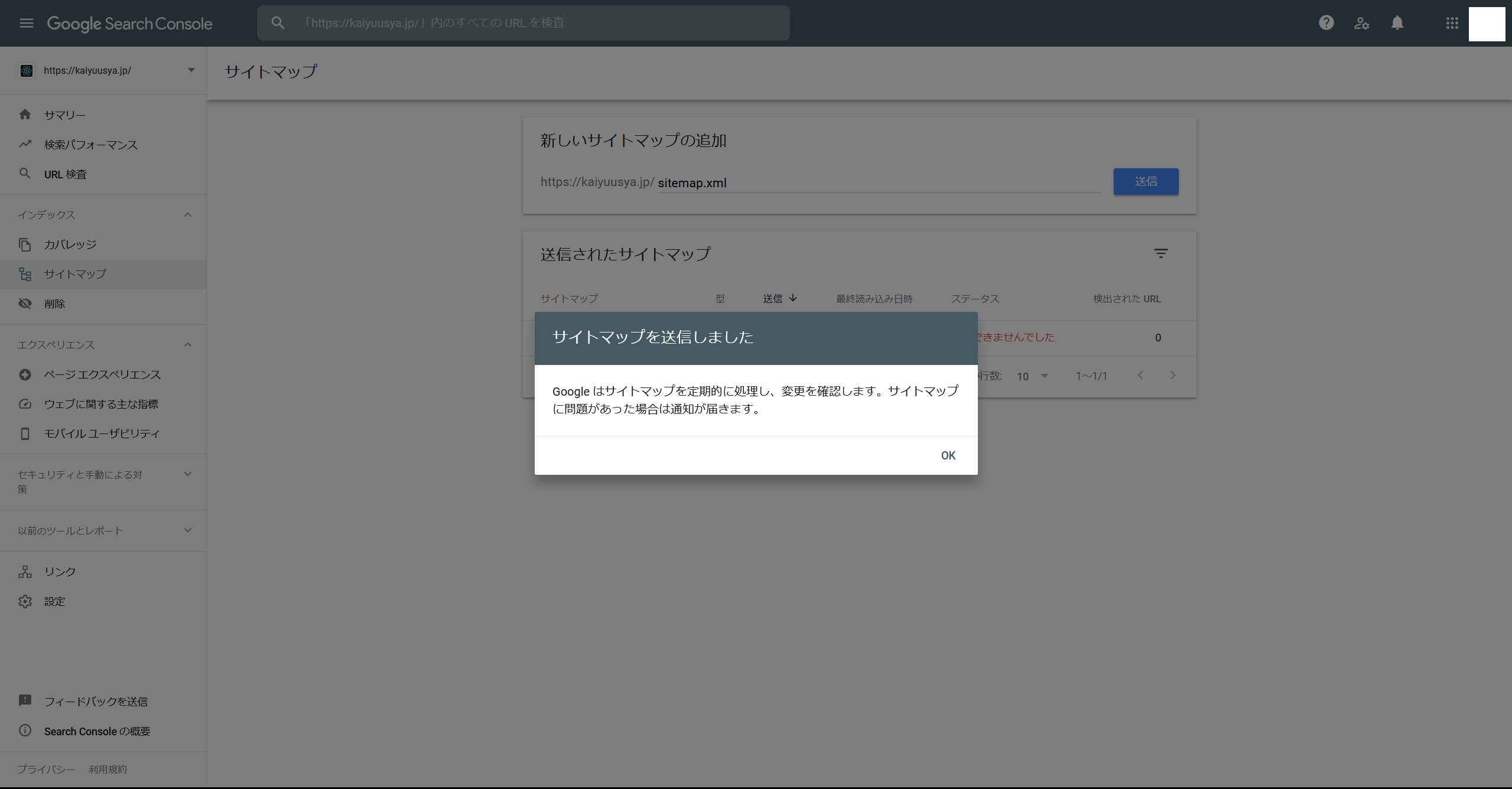The width and height of the screenshot is (1512, 789).
Task: Click the sitemap tree icon in sidebar
Action: (25, 274)
